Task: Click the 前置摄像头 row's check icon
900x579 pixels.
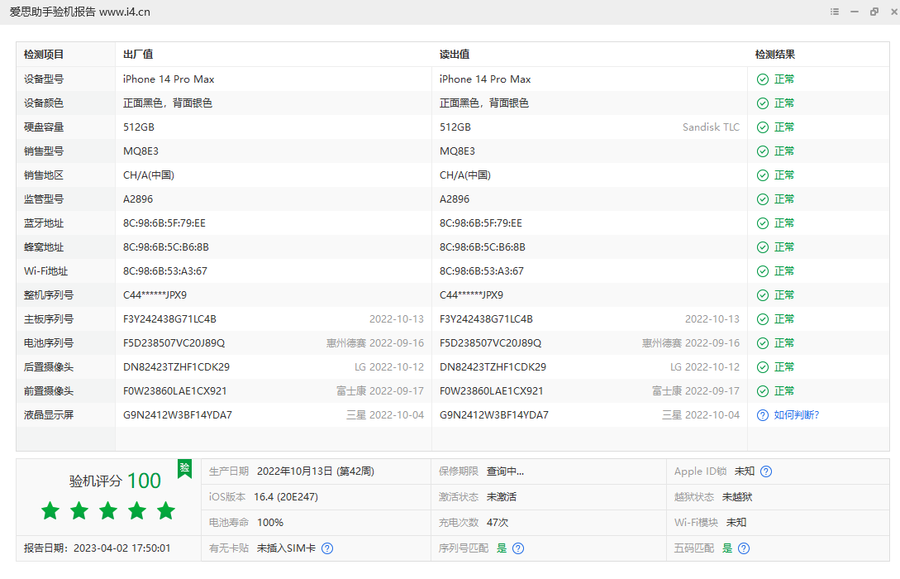Action: click(x=762, y=391)
